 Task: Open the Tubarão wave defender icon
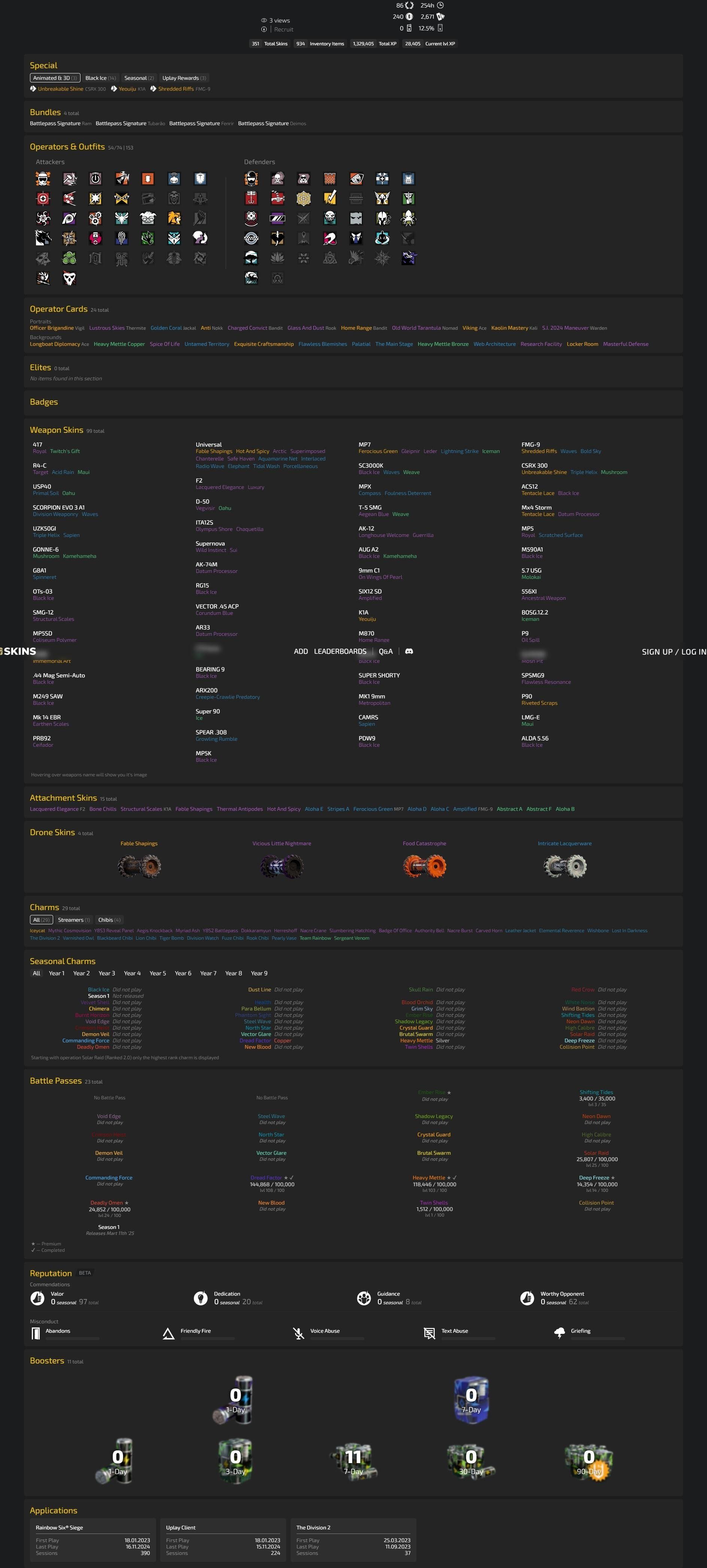[251, 278]
